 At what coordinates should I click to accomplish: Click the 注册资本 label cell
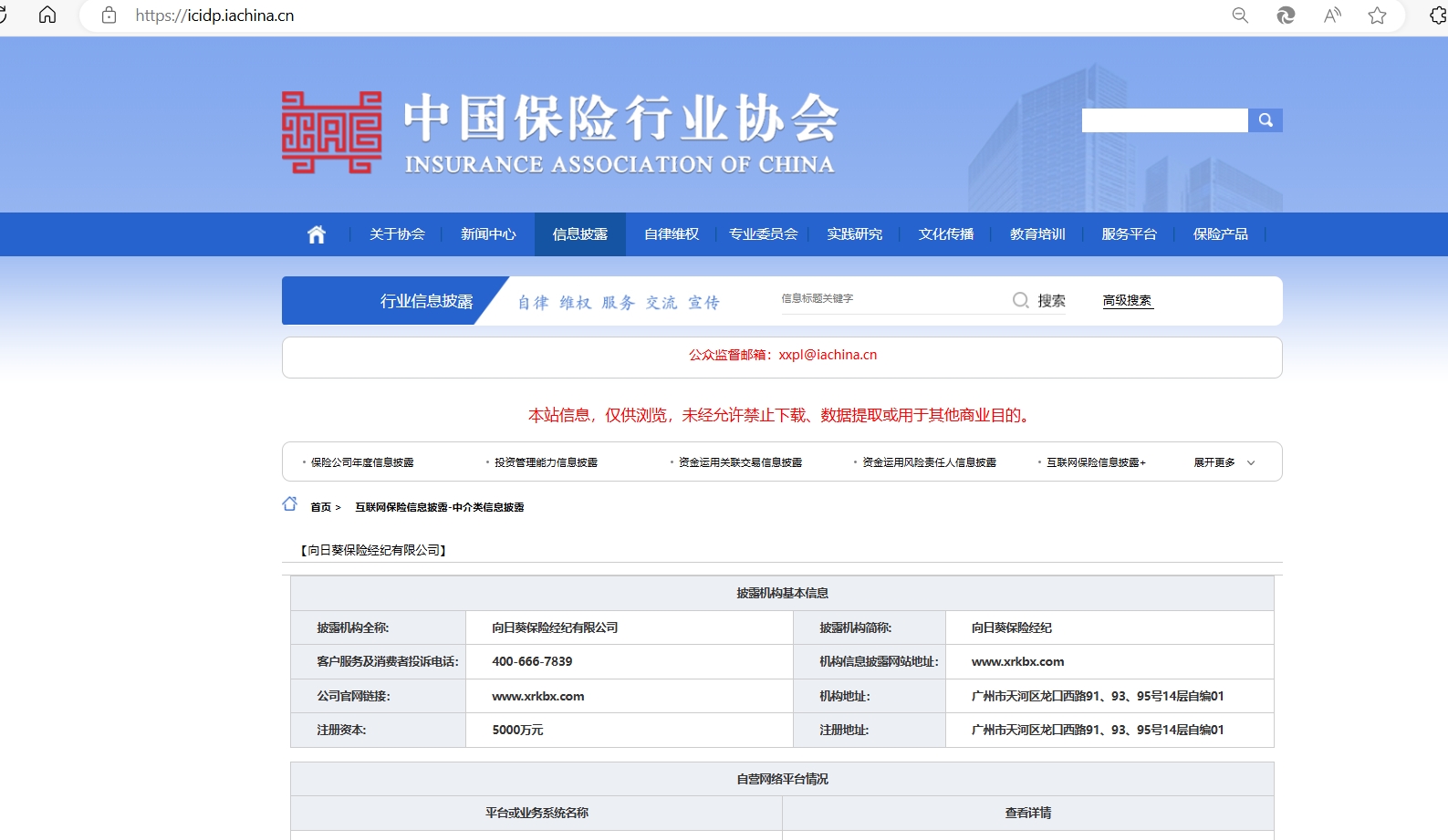[378, 730]
